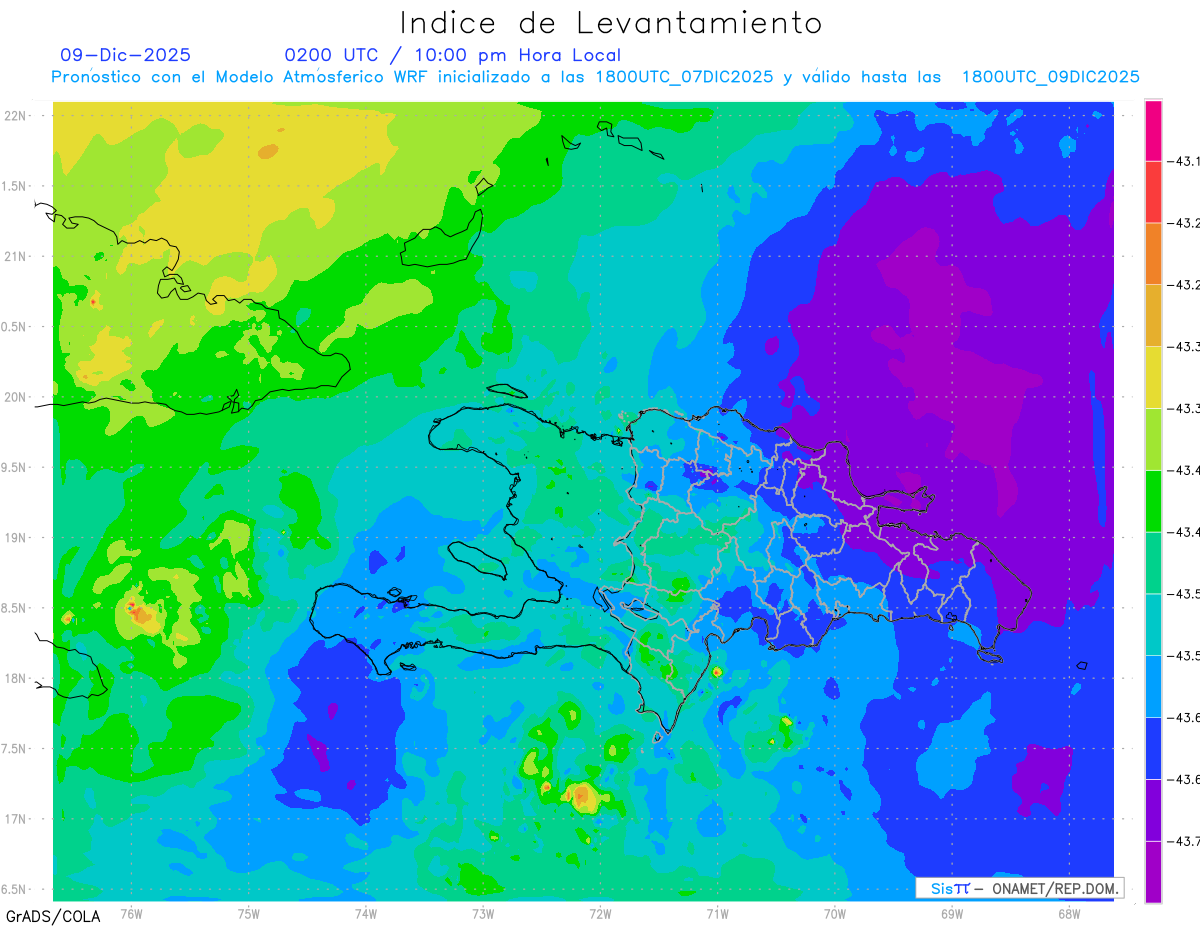The image size is (1200, 927).
Task: Pick the yellow swatch on the color scale
Action: [1154, 377]
